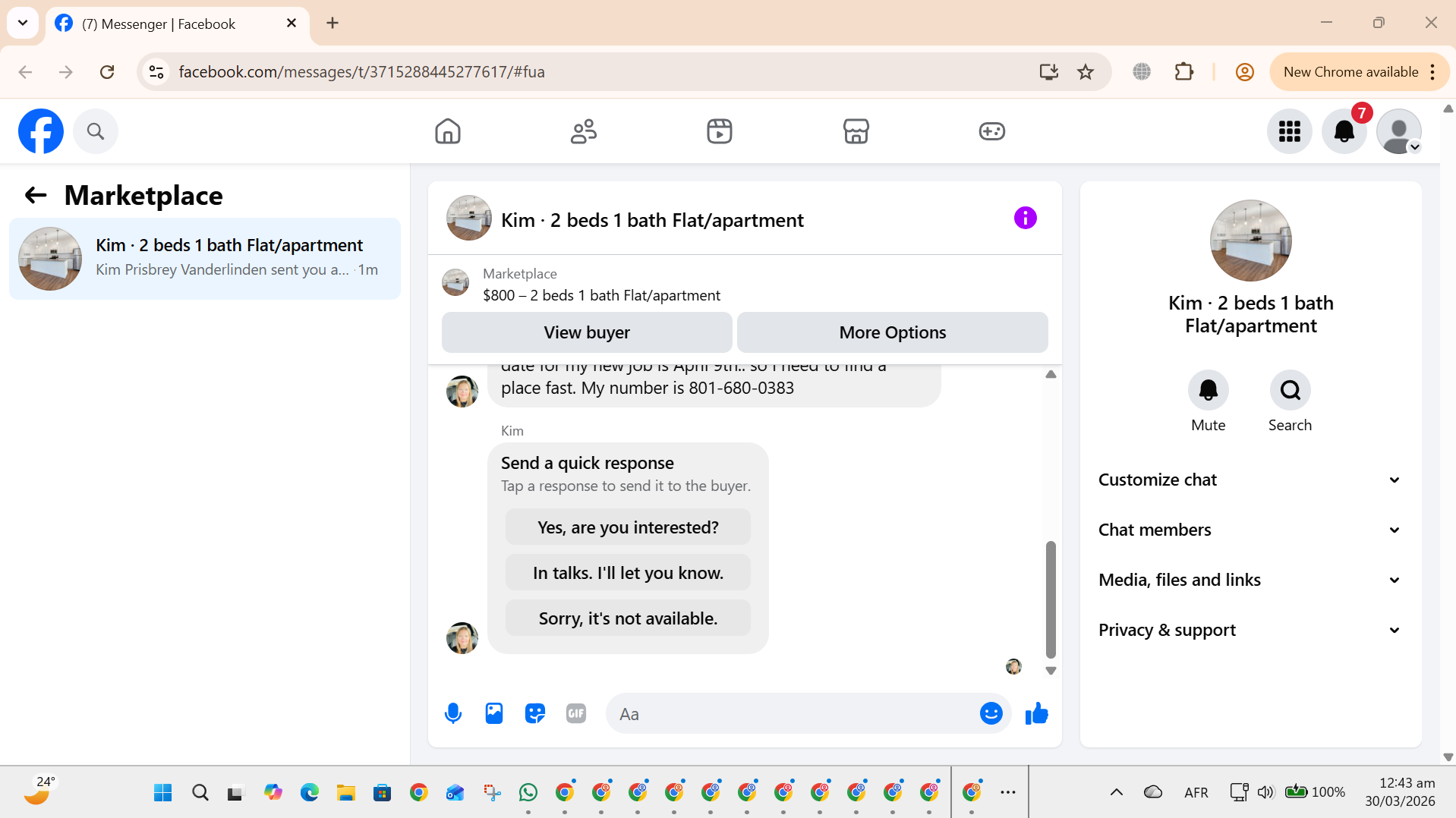Expand Customize chat section

pos(1250,480)
